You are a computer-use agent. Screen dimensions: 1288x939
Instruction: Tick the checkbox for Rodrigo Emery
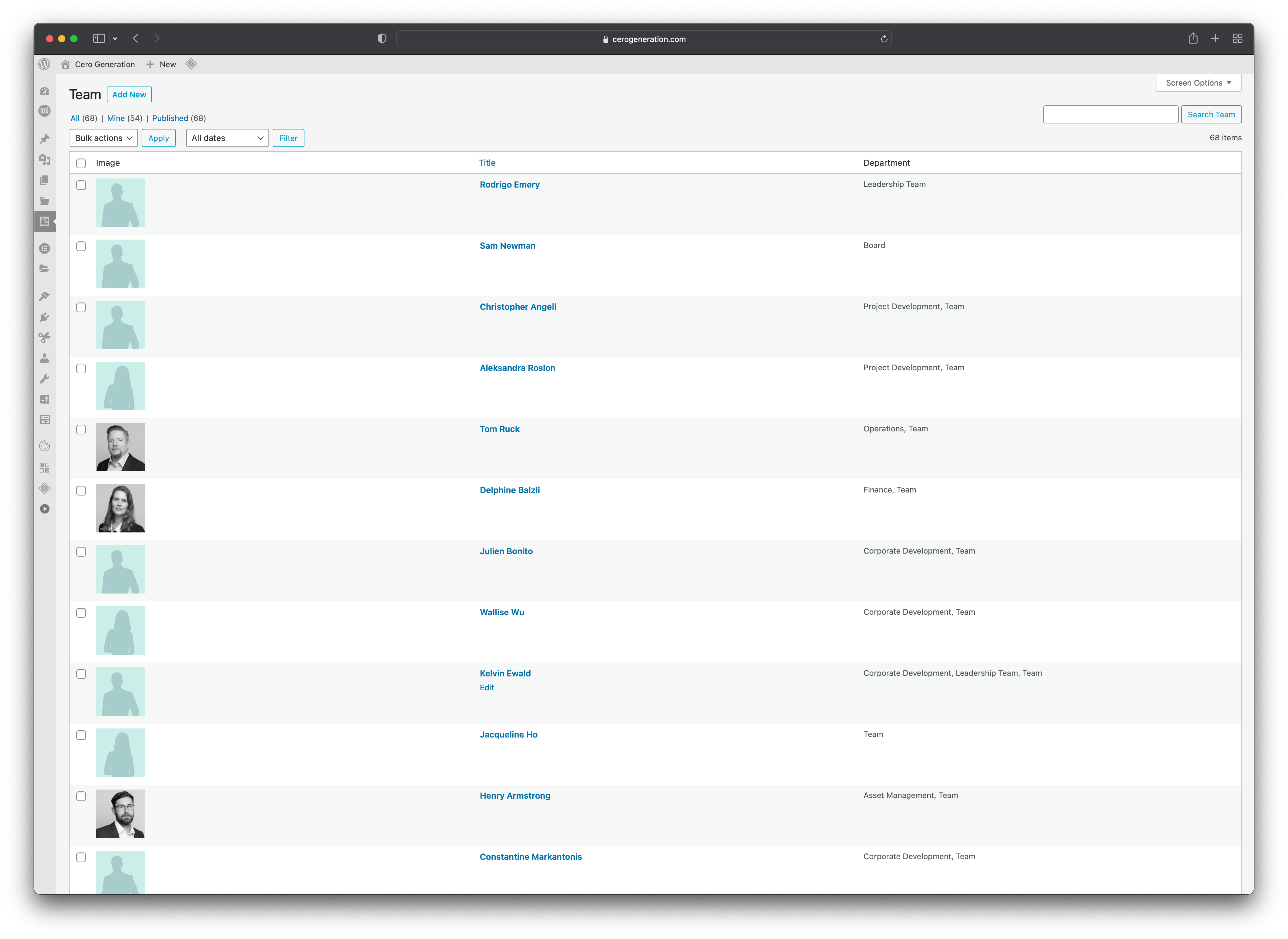(81, 185)
